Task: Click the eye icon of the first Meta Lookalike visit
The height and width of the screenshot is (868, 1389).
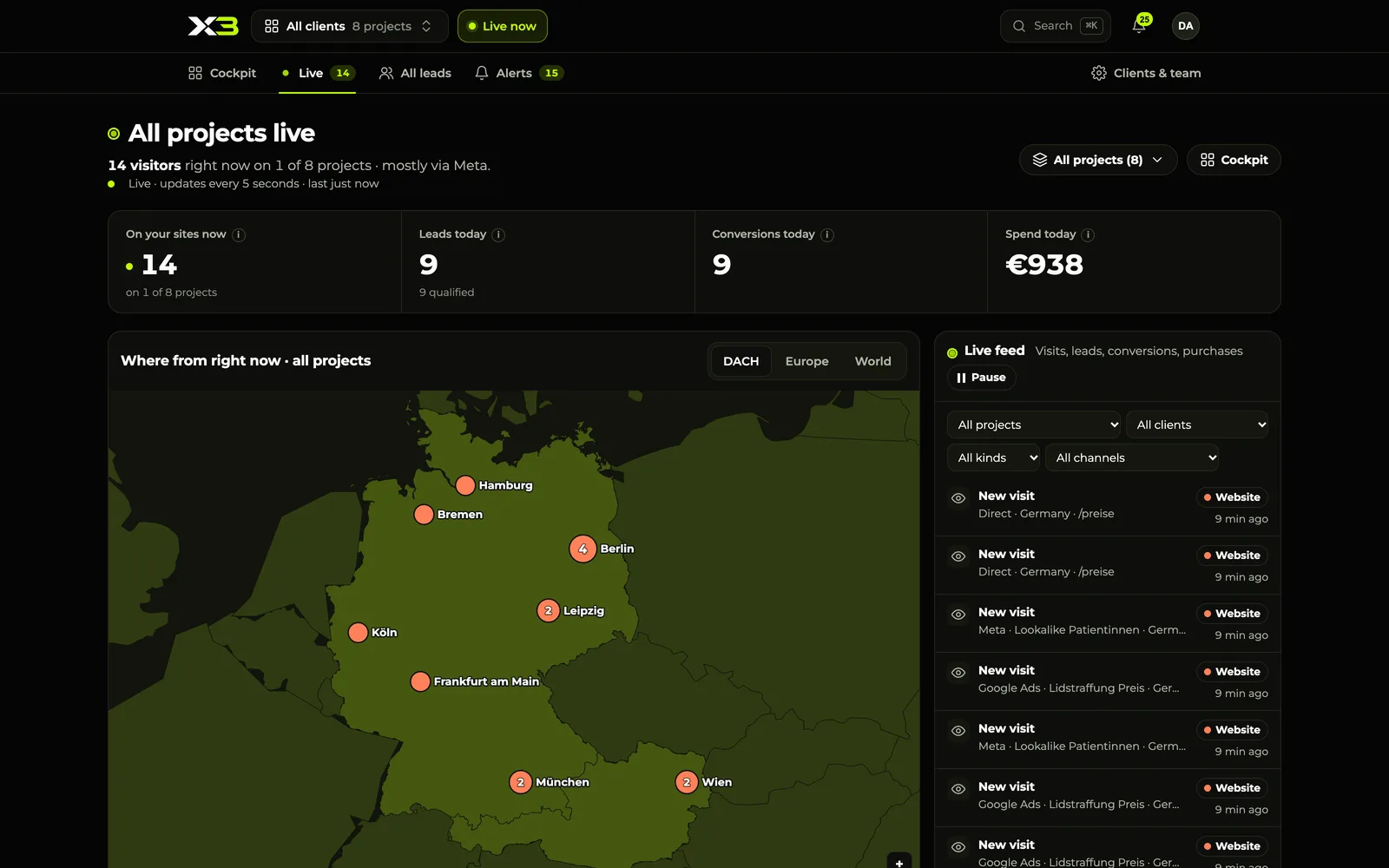Action: 958,615
